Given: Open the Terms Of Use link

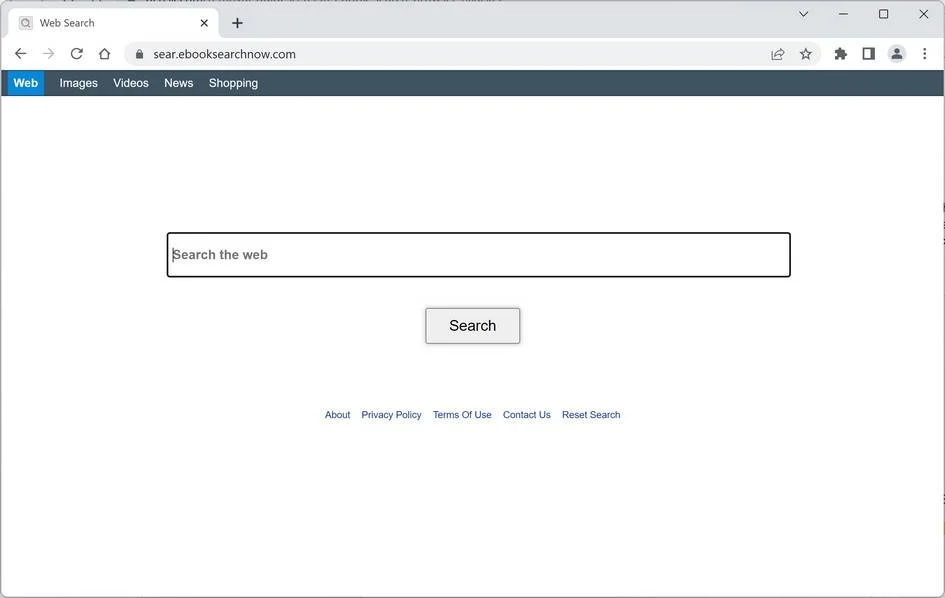Looking at the screenshot, I should 462,415.
